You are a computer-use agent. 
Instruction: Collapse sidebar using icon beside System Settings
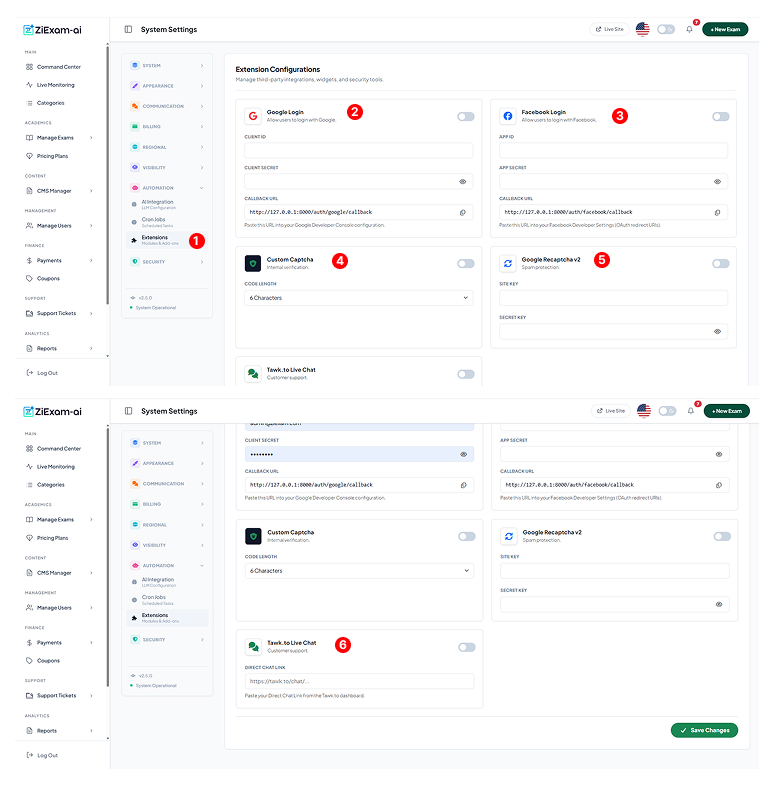click(128, 29)
